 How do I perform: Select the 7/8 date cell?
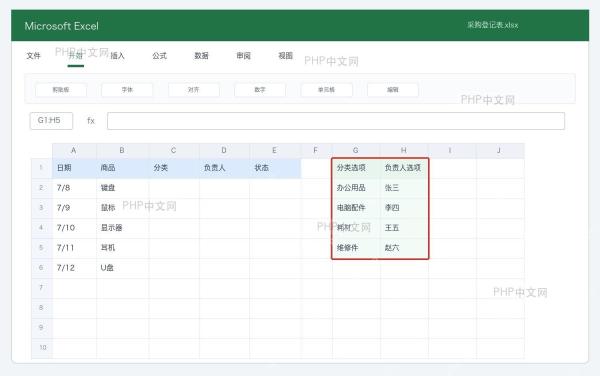click(x=74, y=188)
